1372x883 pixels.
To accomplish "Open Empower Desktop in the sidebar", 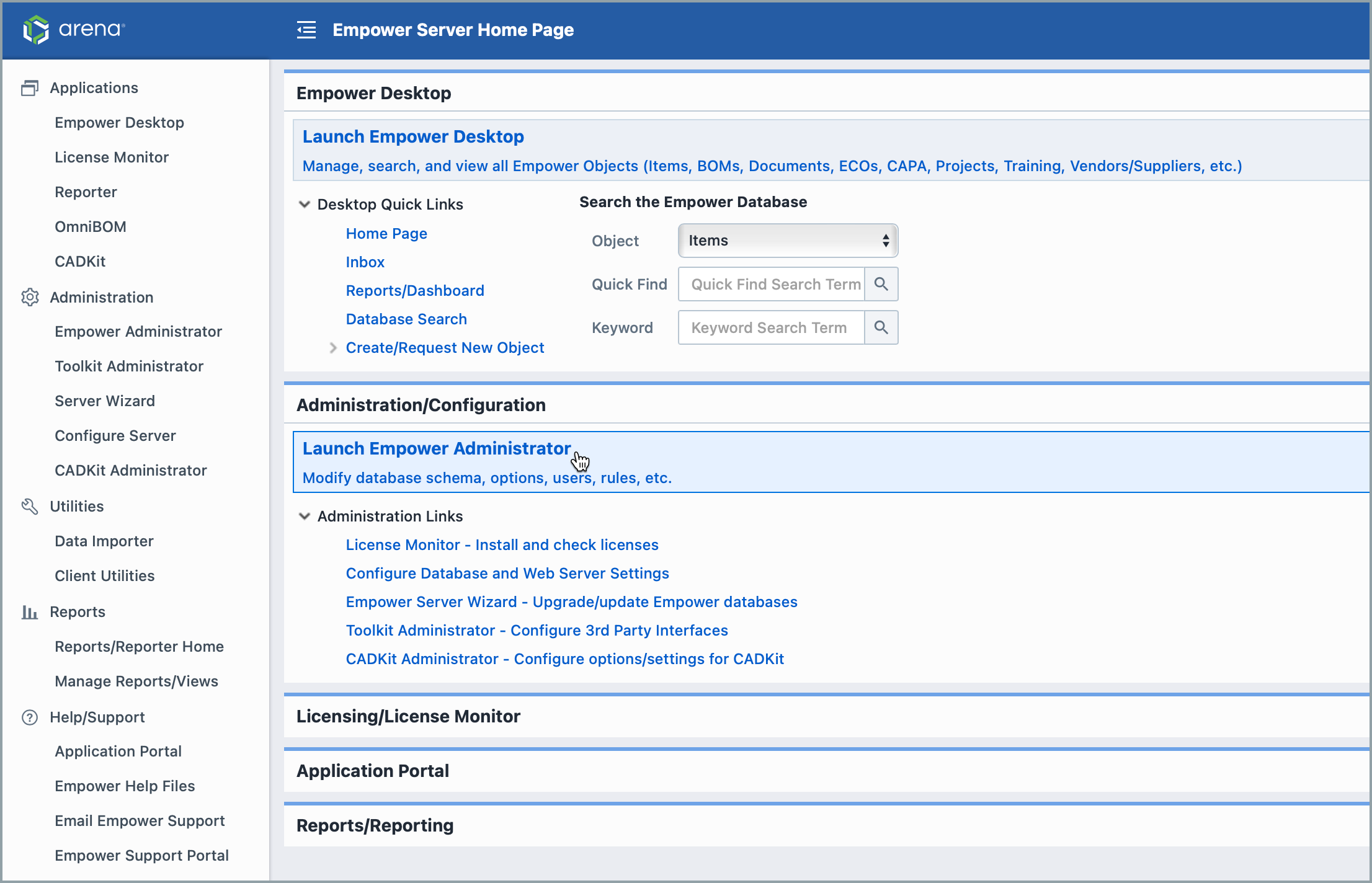I will point(119,123).
